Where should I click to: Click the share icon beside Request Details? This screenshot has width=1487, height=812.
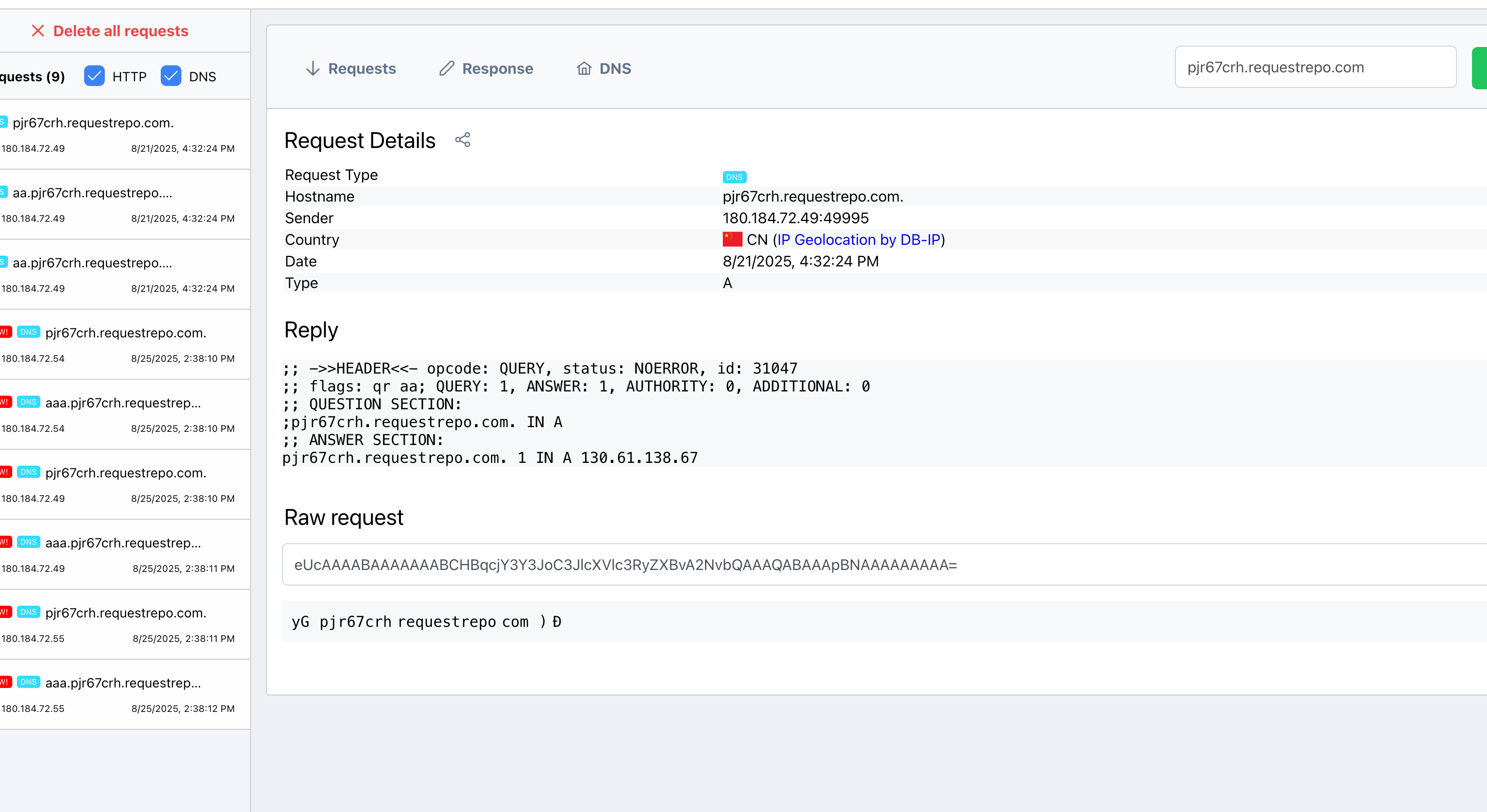[462, 140]
